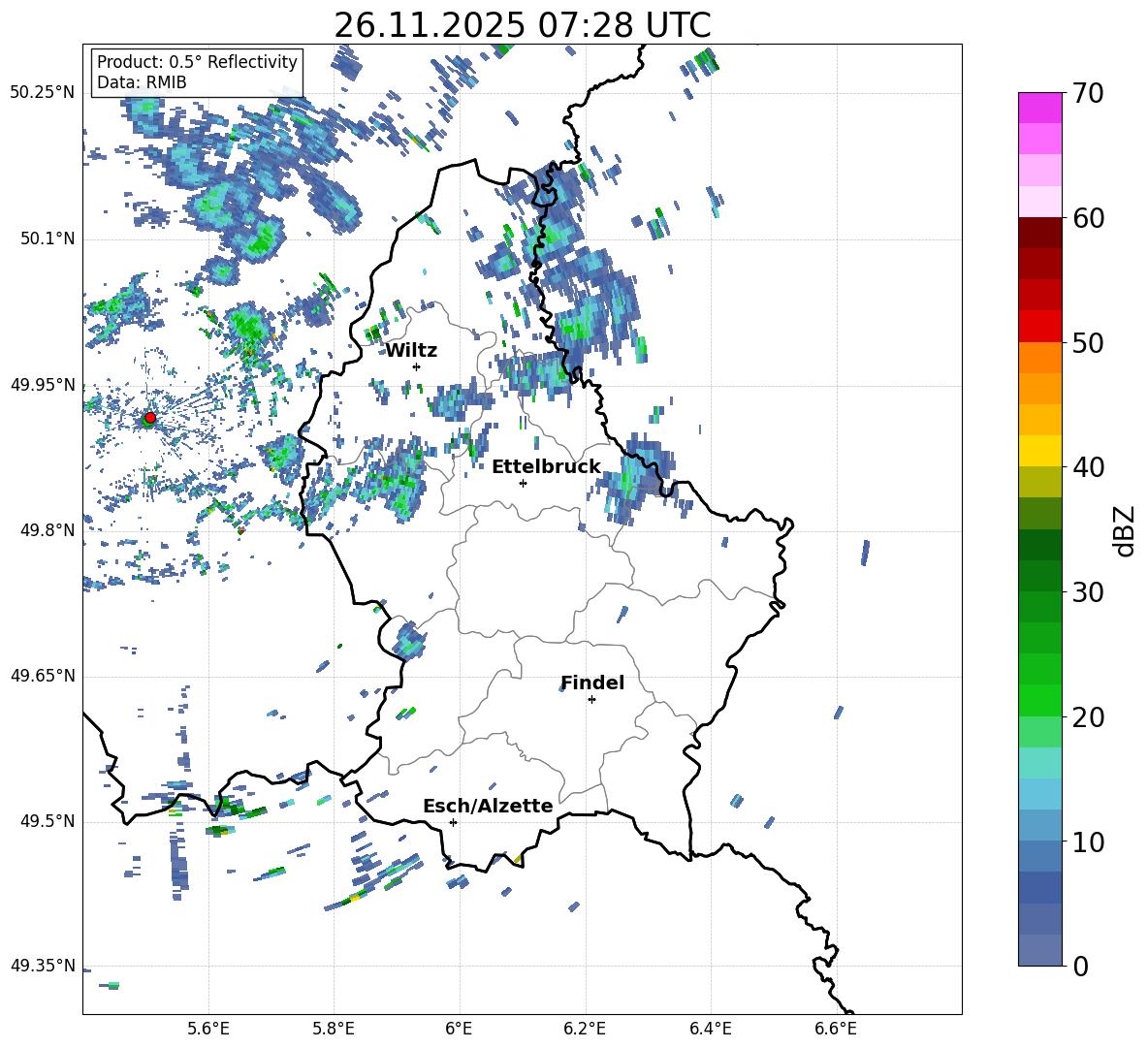Click the 20 tick on colorbar
The width and height of the screenshot is (1148, 1048).
click(1087, 717)
